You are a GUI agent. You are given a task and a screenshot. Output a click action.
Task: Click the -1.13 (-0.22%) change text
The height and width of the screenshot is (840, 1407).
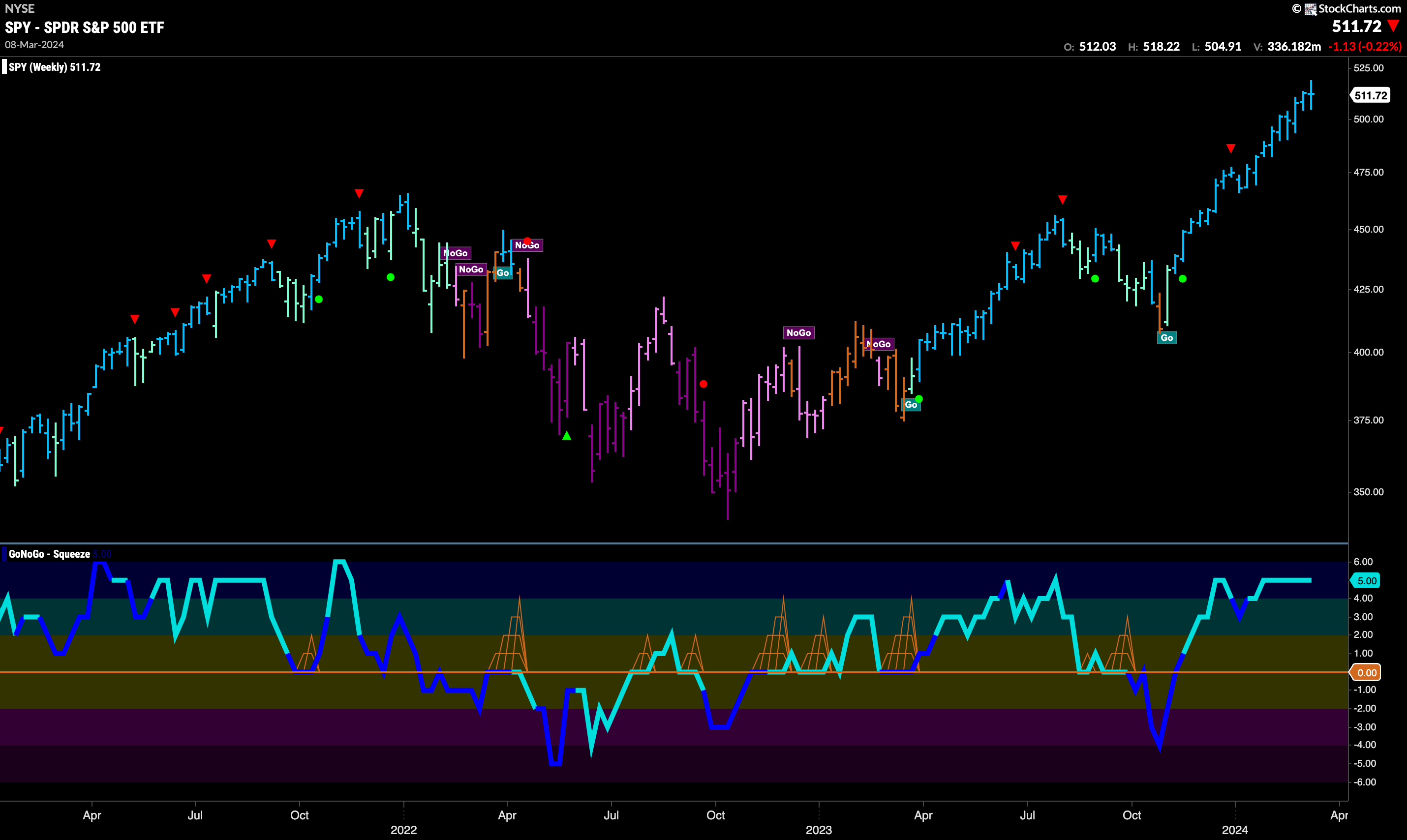(x=1365, y=46)
